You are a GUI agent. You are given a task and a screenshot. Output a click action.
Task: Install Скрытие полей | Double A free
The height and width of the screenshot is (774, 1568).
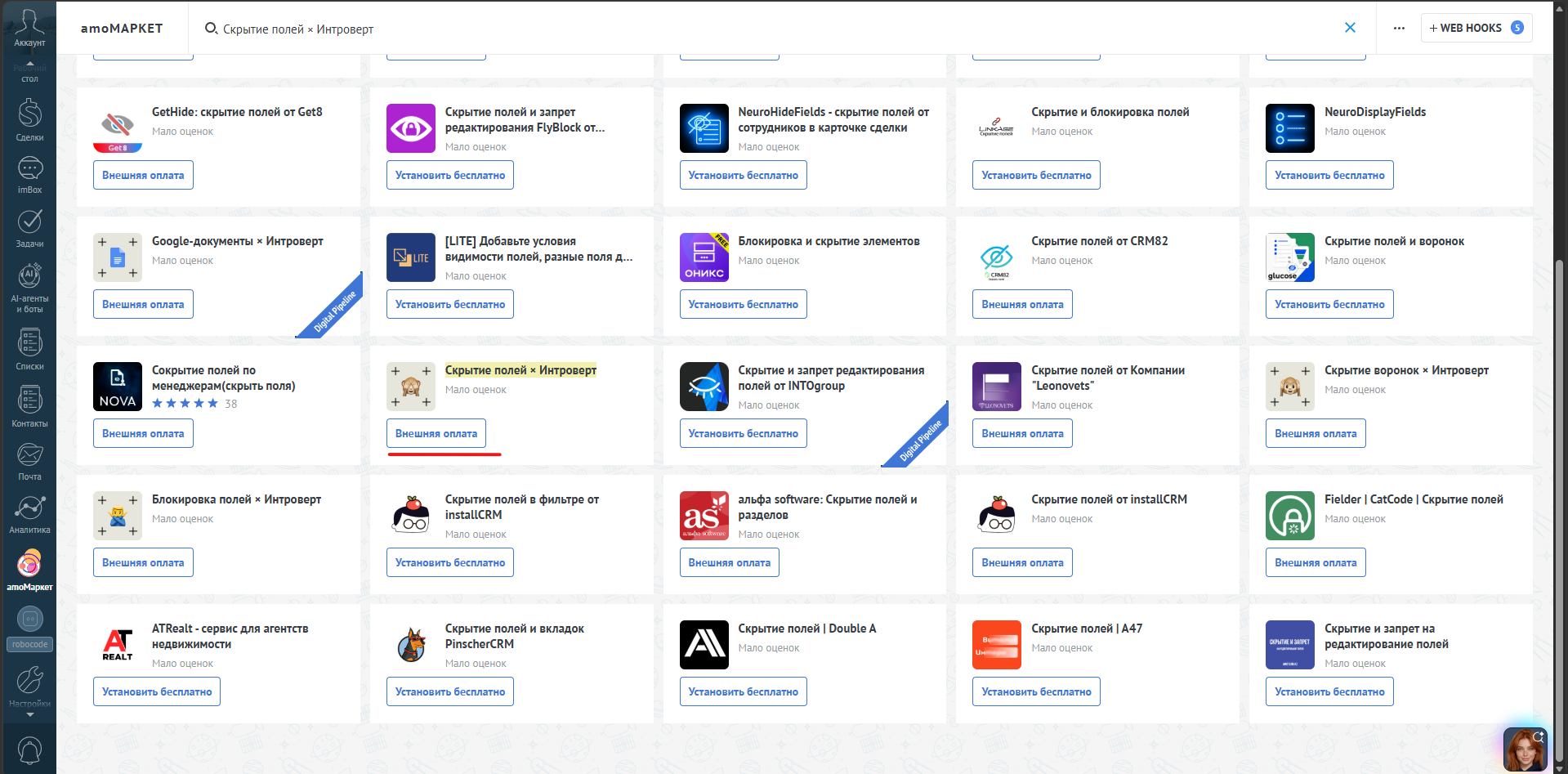743,691
